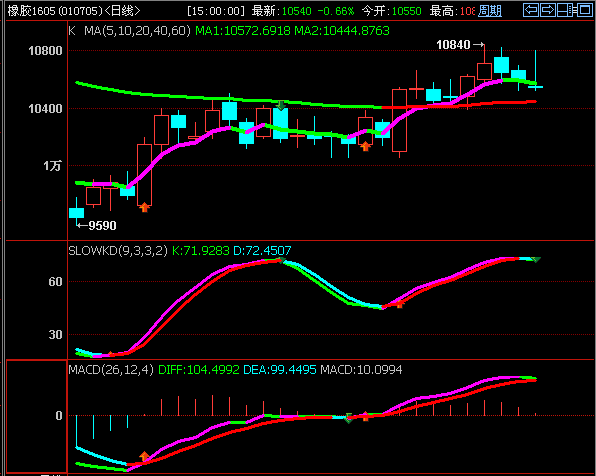Click the right arrow navigation icon
The height and width of the screenshot is (476, 596).
click(x=547, y=10)
